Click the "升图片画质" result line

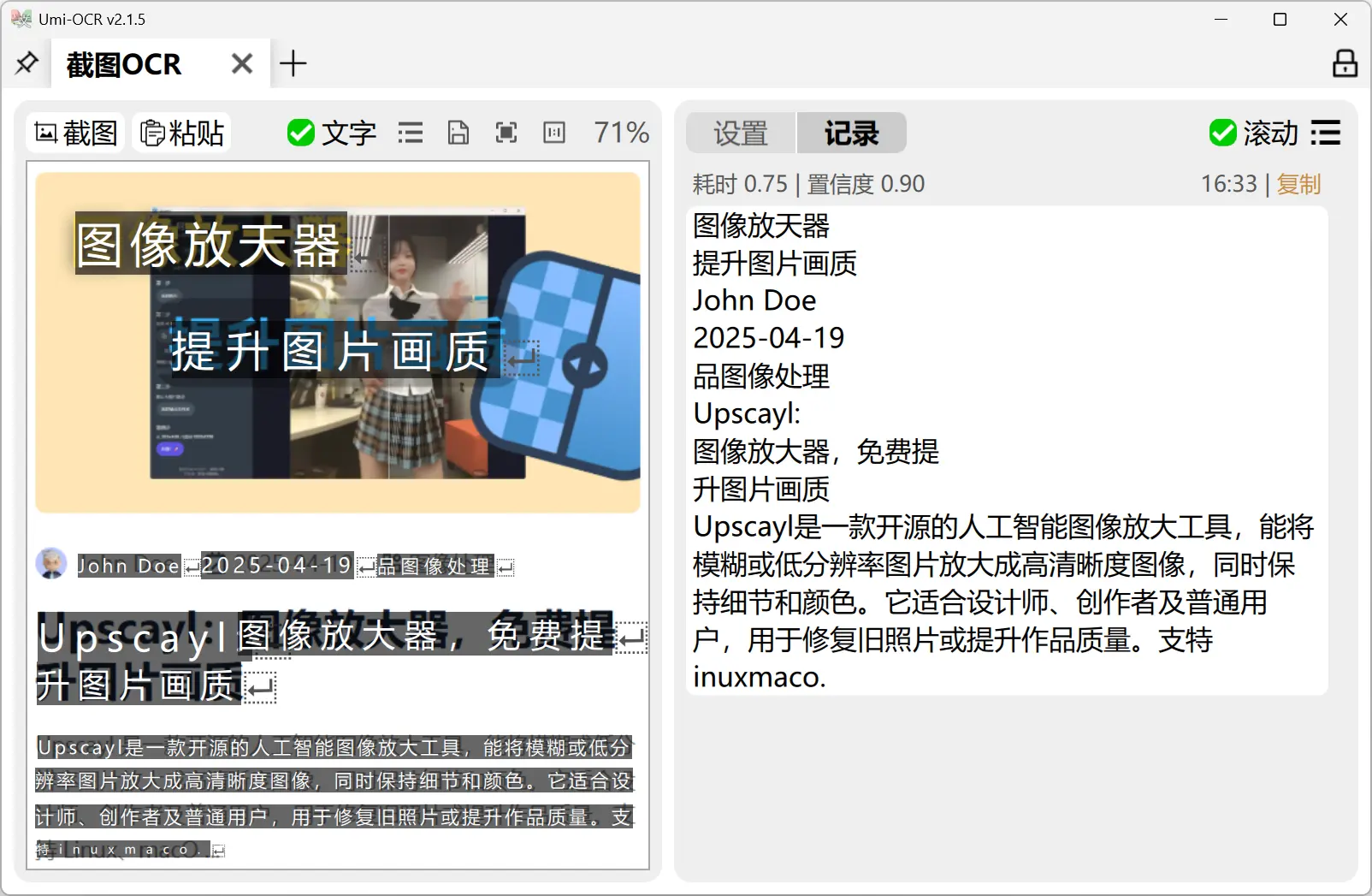761,489
